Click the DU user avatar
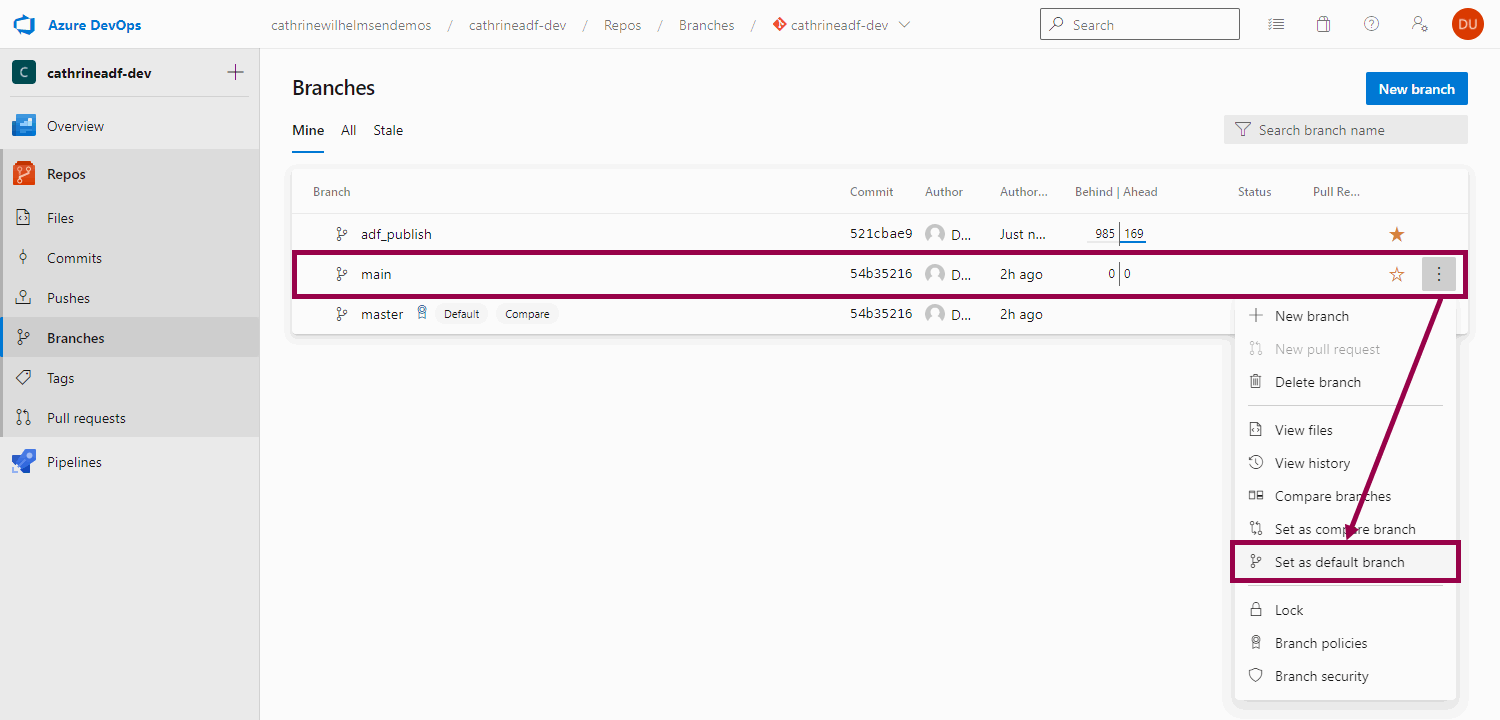Image resolution: width=1500 pixels, height=720 pixels. click(x=1467, y=23)
